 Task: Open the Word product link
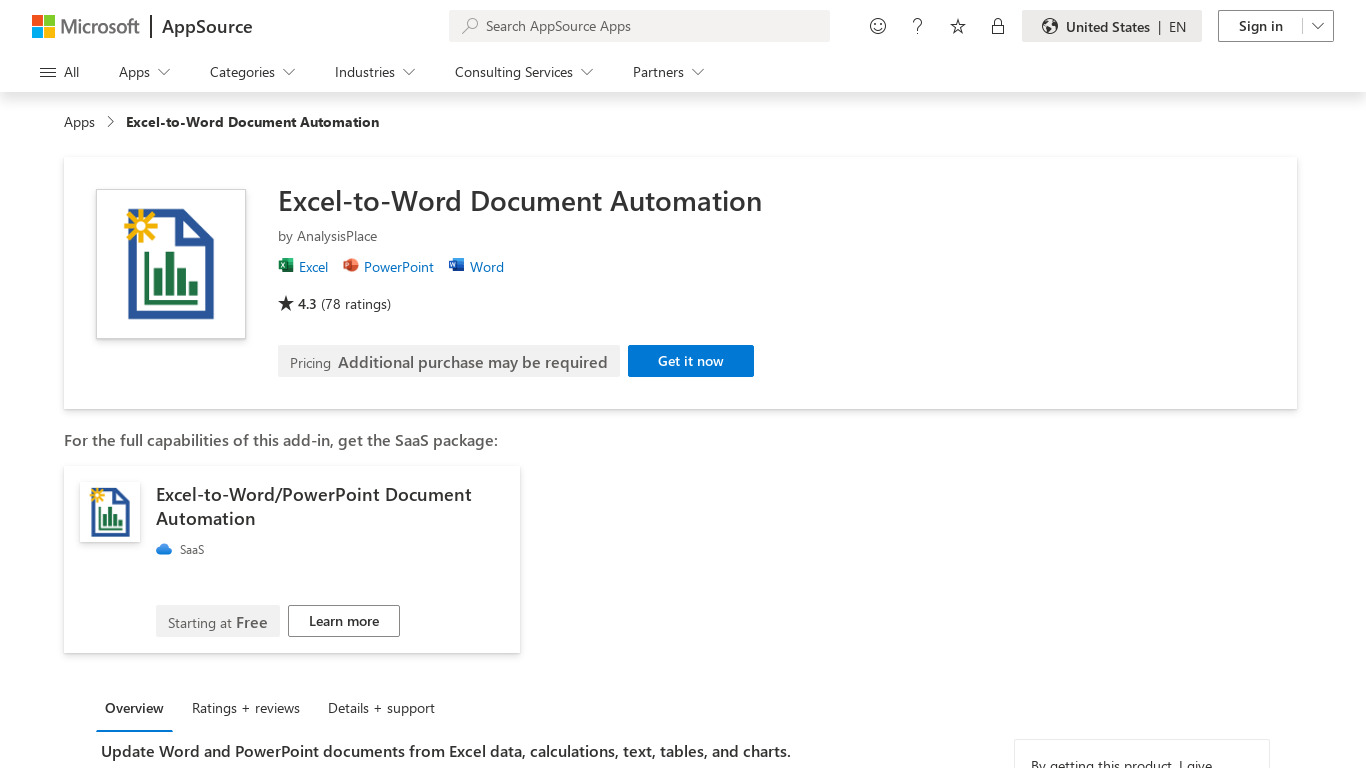point(487,267)
